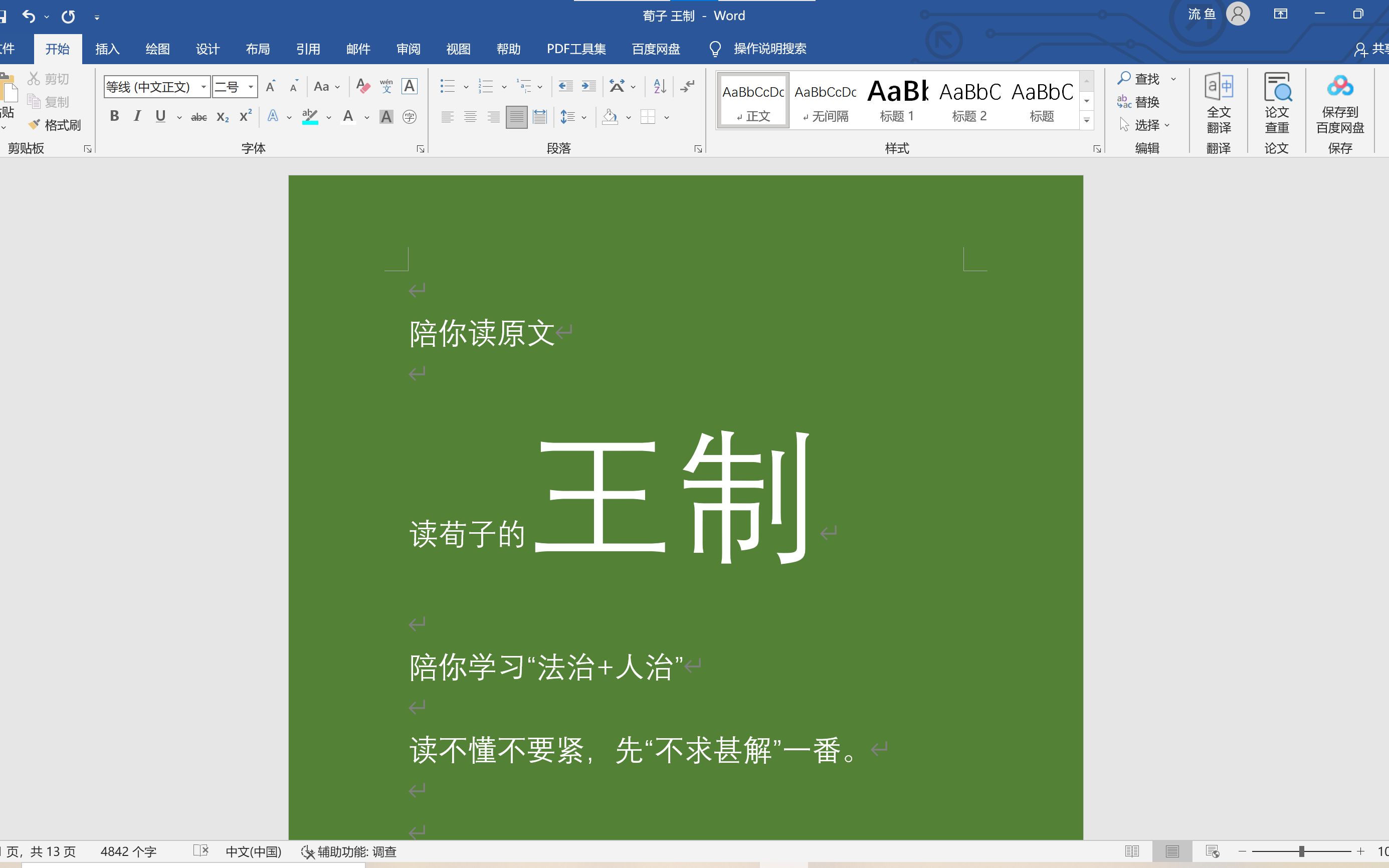The width and height of the screenshot is (1389, 868).
Task: Open the Draw tab
Action: pyautogui.click(x=157, y=49)
